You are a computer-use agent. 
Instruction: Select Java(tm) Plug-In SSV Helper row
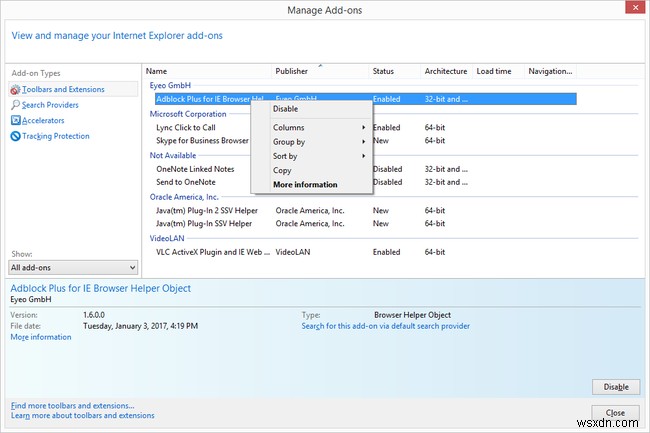[x=366, y=223]
